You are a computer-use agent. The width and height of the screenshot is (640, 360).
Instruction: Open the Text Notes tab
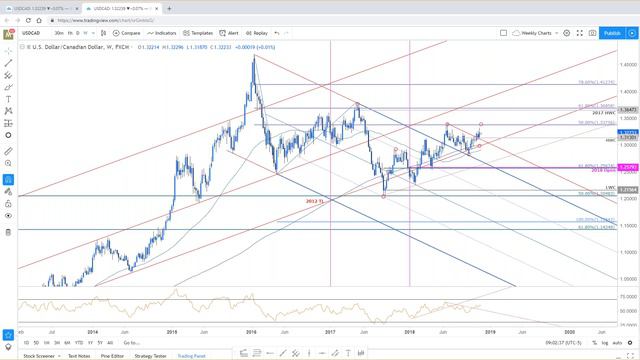[x=79, y=356]
